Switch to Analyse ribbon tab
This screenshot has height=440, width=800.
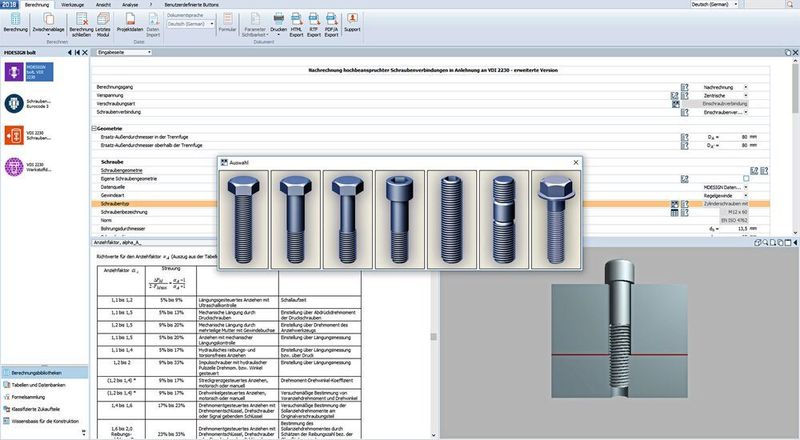click(x=130, y=5)
